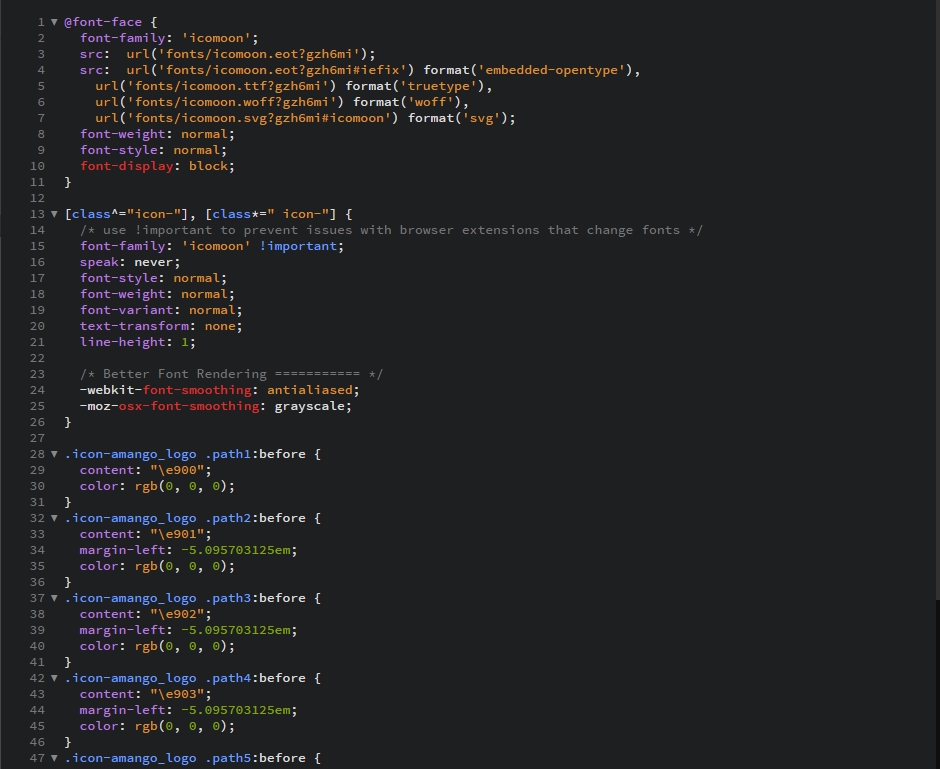Image resolution: width=940 pixels, height=769 pixels.
Task: Collapse the @font-face block fold arrow
Action: 54,22
